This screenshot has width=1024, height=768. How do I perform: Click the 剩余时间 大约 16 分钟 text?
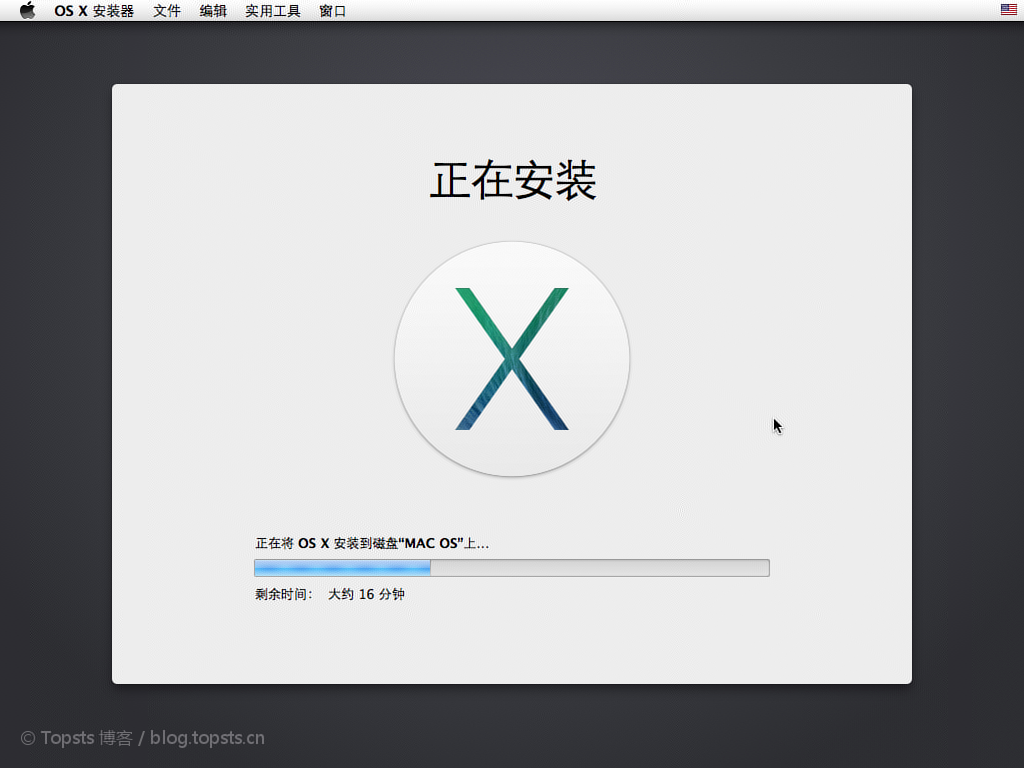pyautogui.click(x=330, y=594)
